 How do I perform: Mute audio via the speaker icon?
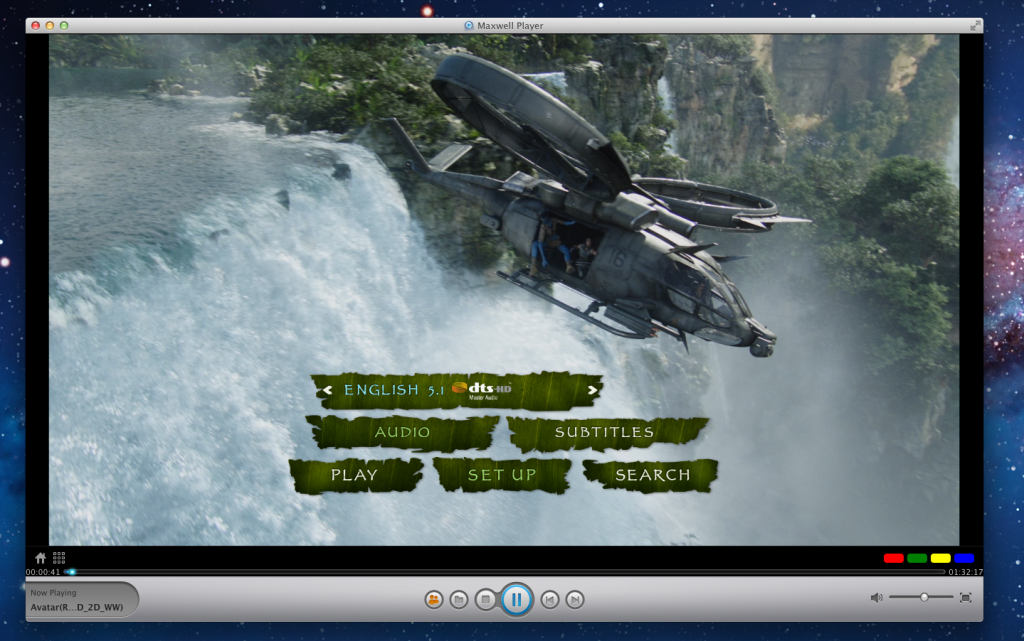coord(877,597)
